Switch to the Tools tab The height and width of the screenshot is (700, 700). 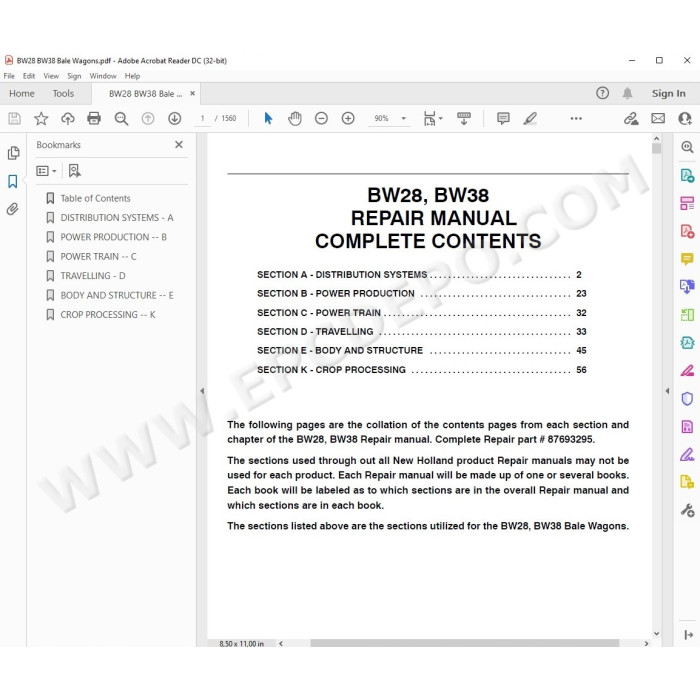[63, 93]
